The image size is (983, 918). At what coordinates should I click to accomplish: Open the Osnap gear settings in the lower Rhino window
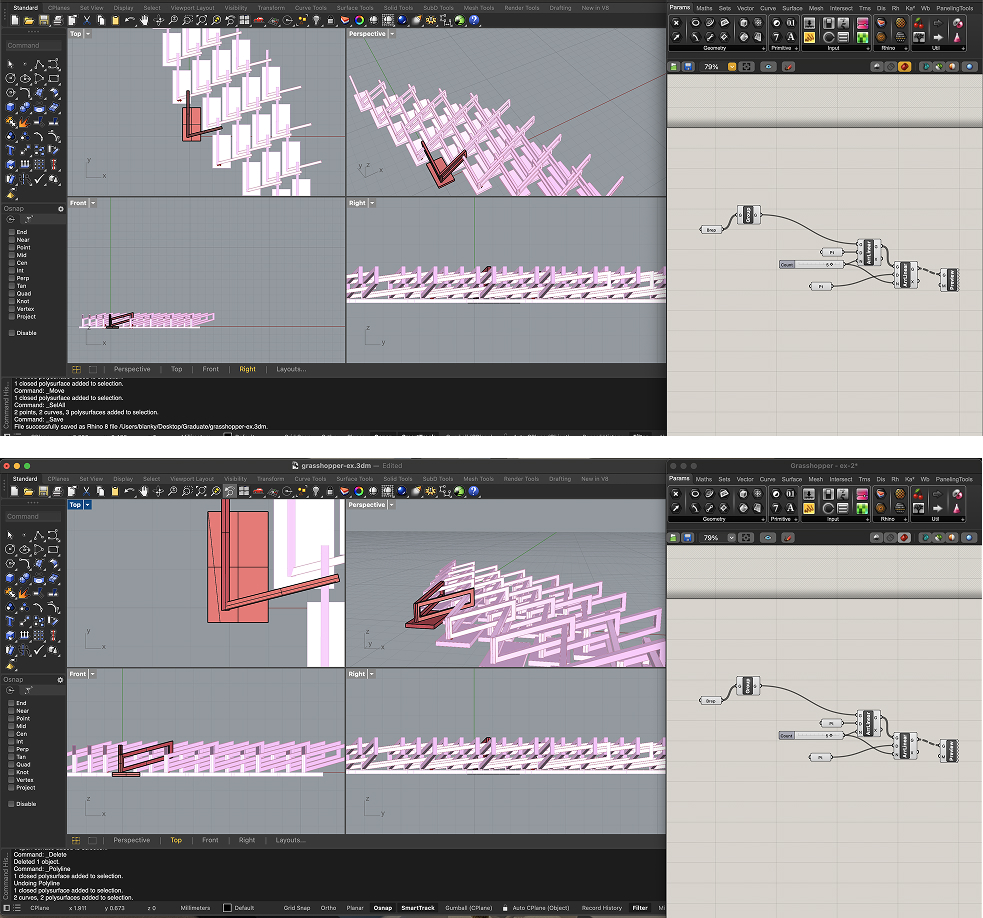[x=60, y=679]
